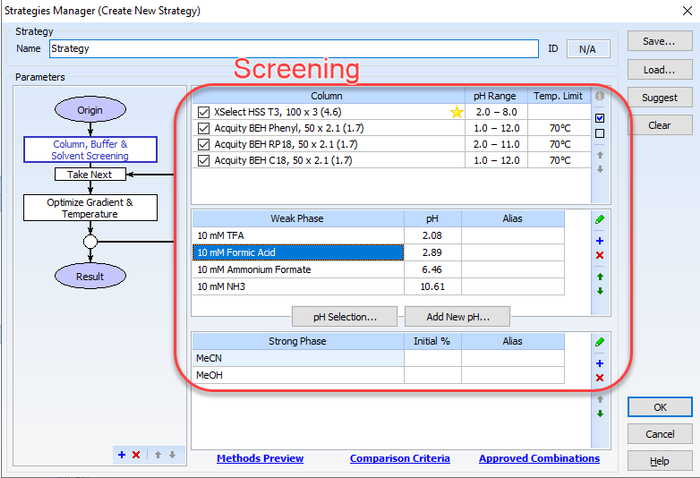Click the Temp. Limit column header
Viewport: 700px width, 478px height.
coord(559,96)
